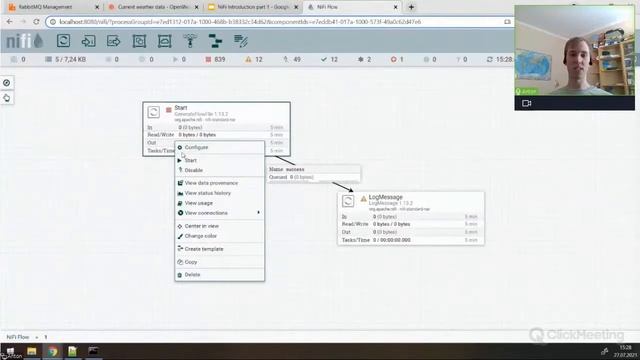Choose Change color in context menu
The width and height of the screenshot is (640, 360).
tap(220, 236)
